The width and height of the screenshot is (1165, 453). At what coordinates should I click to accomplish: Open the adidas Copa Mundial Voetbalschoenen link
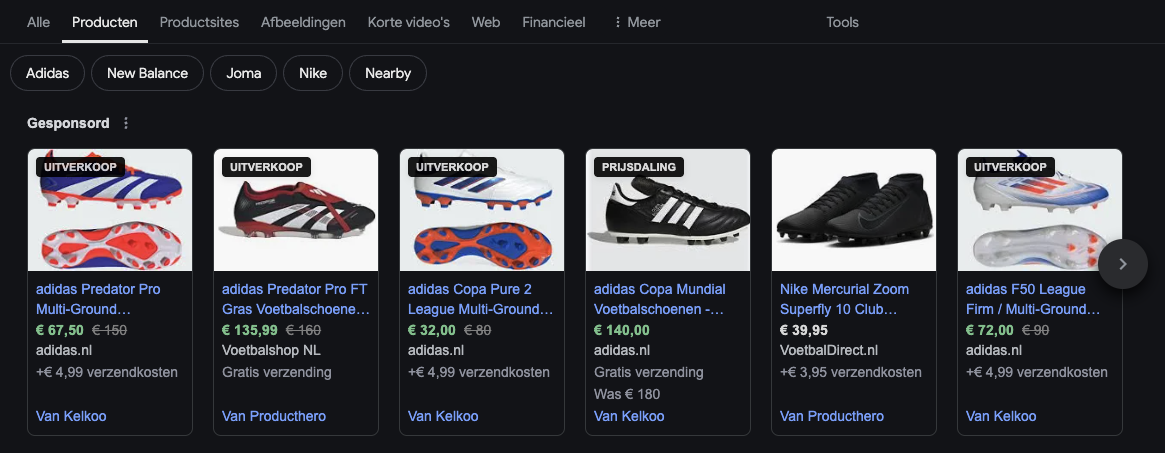coord(660,299)
